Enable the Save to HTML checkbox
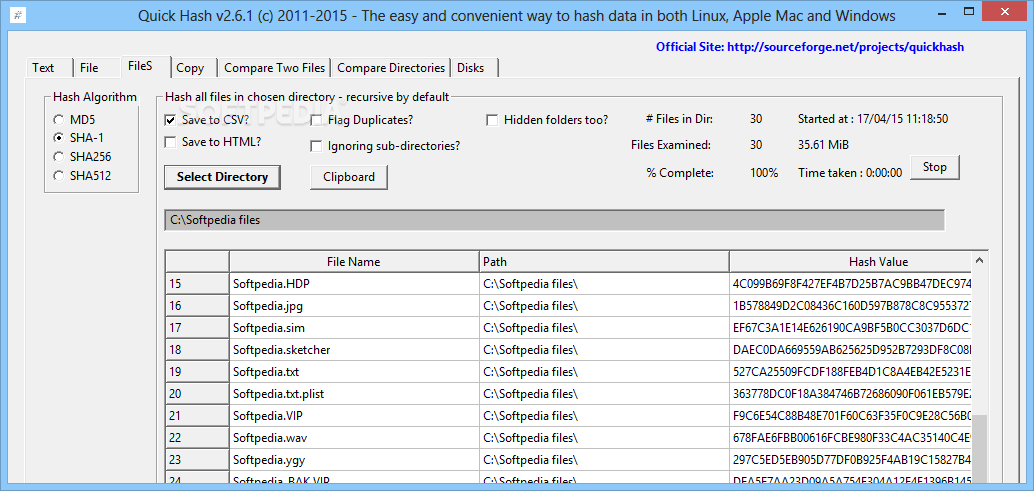The image size is (1034, 491). [171, 142]
